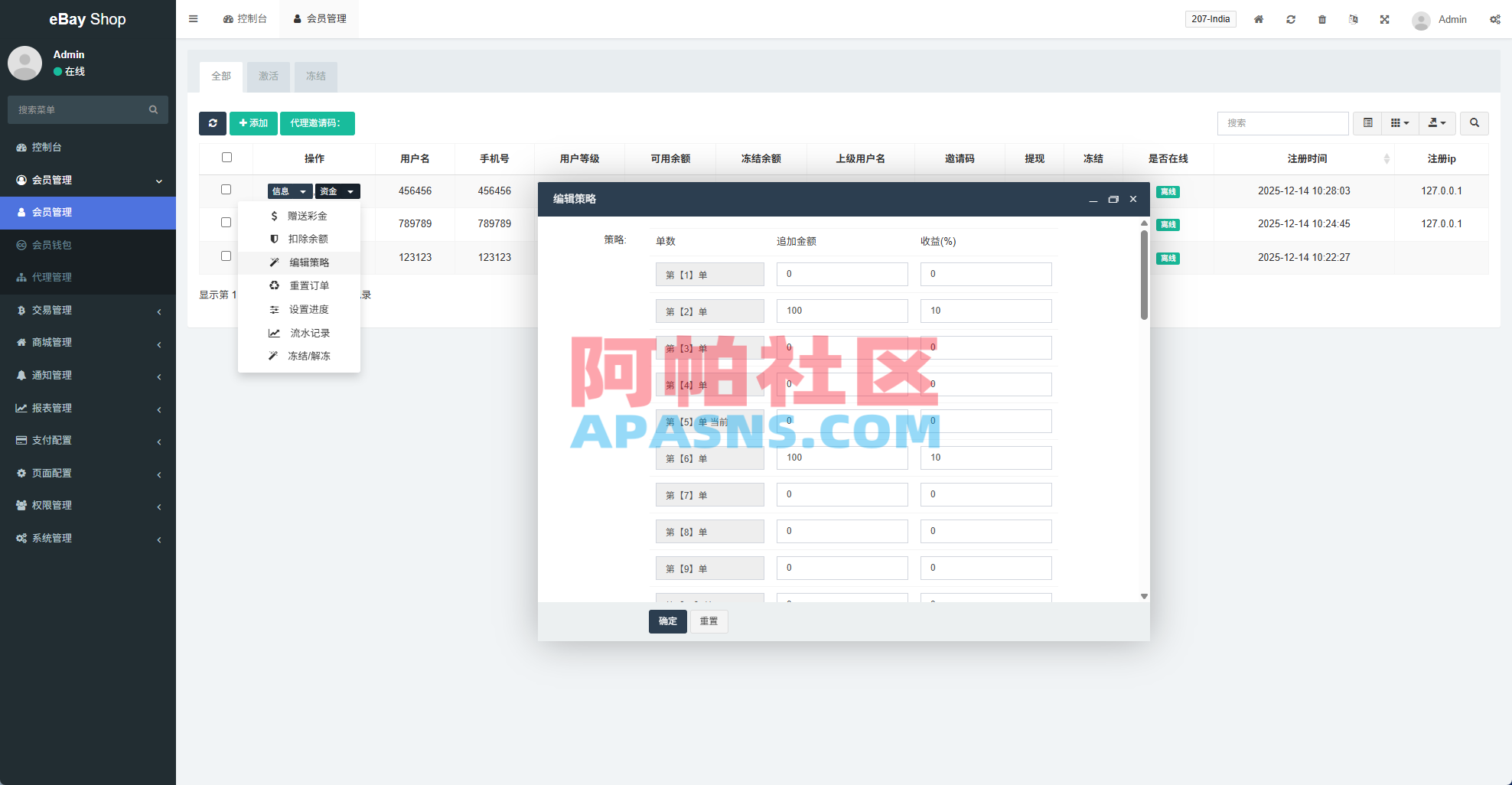Open the columns dropdown grid button
The width and height of the screenshot is (1512, 785).
(x=1400, y=123)
